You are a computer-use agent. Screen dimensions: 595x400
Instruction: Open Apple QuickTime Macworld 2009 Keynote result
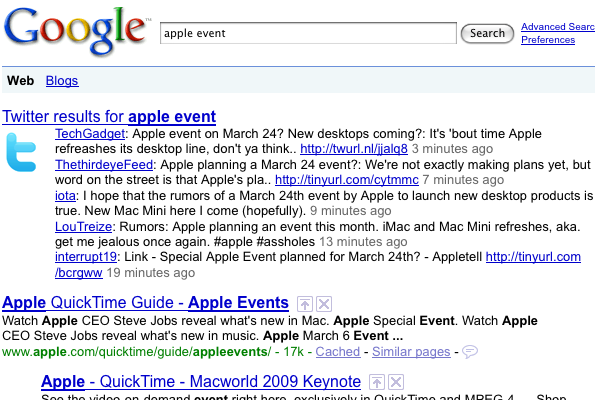click(x=201, y=381)
